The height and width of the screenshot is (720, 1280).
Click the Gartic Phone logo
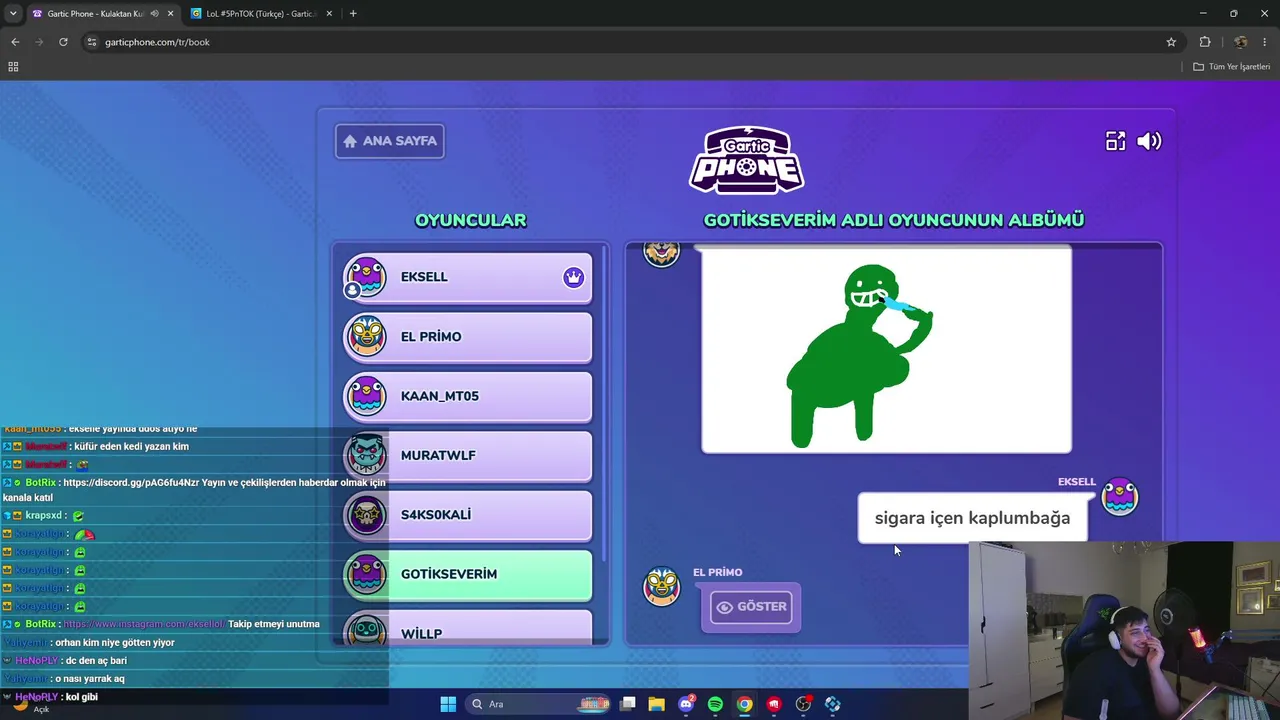[746, 159]
